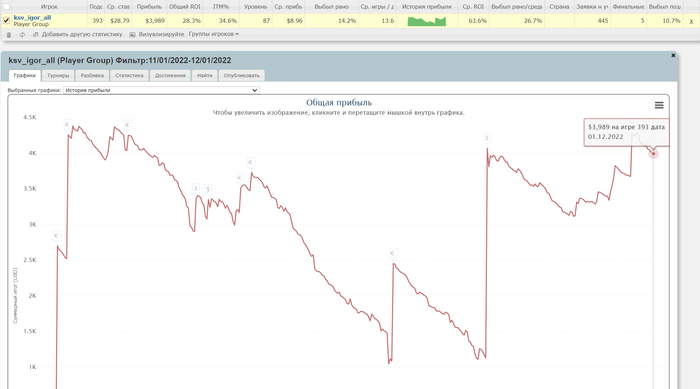
Task: Sort by the 'Общий ROI' column header
Action: (x=185, y=7)
